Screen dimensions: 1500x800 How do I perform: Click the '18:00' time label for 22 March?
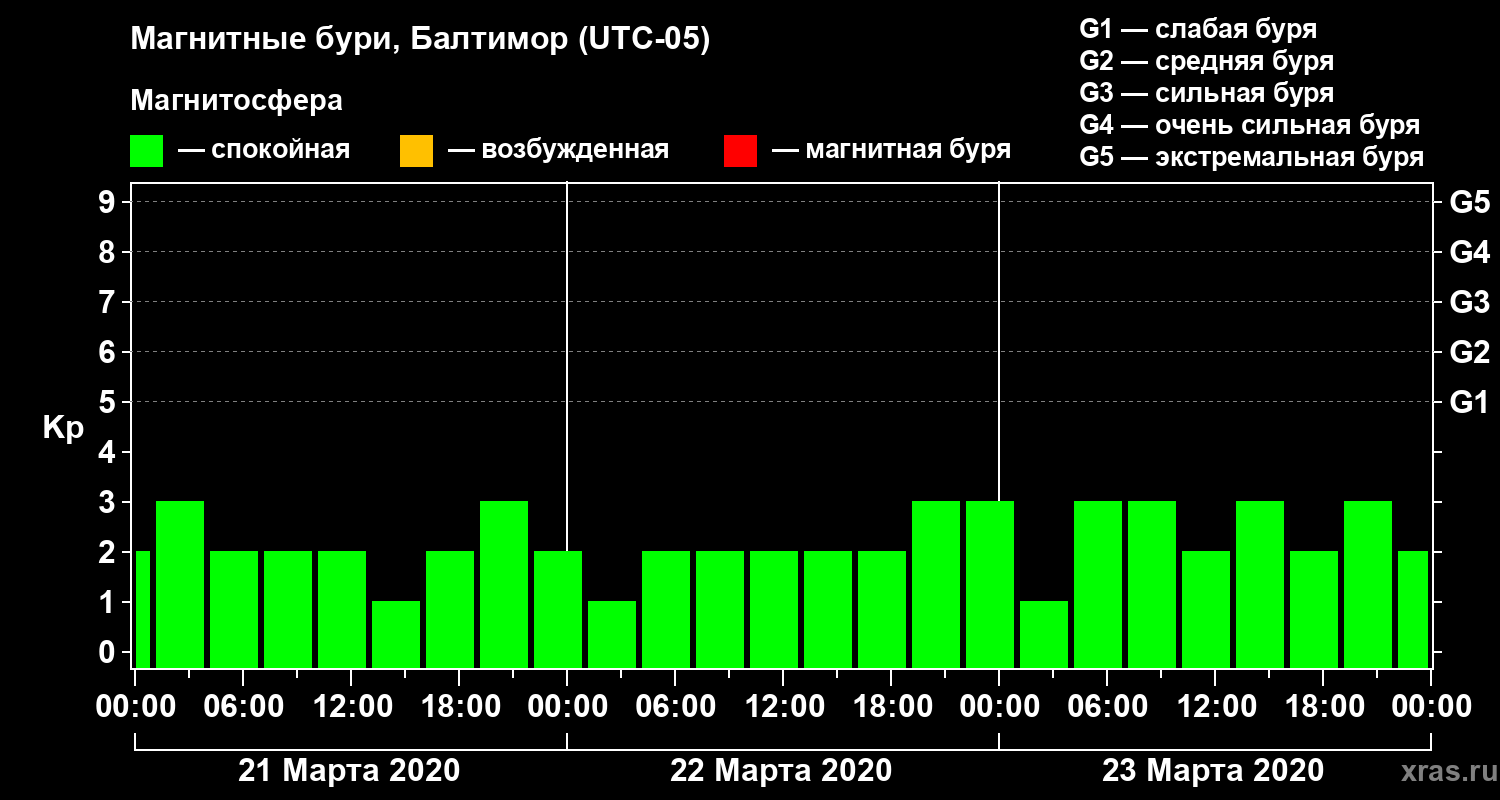pyautogui.click(x=891, y=707)
